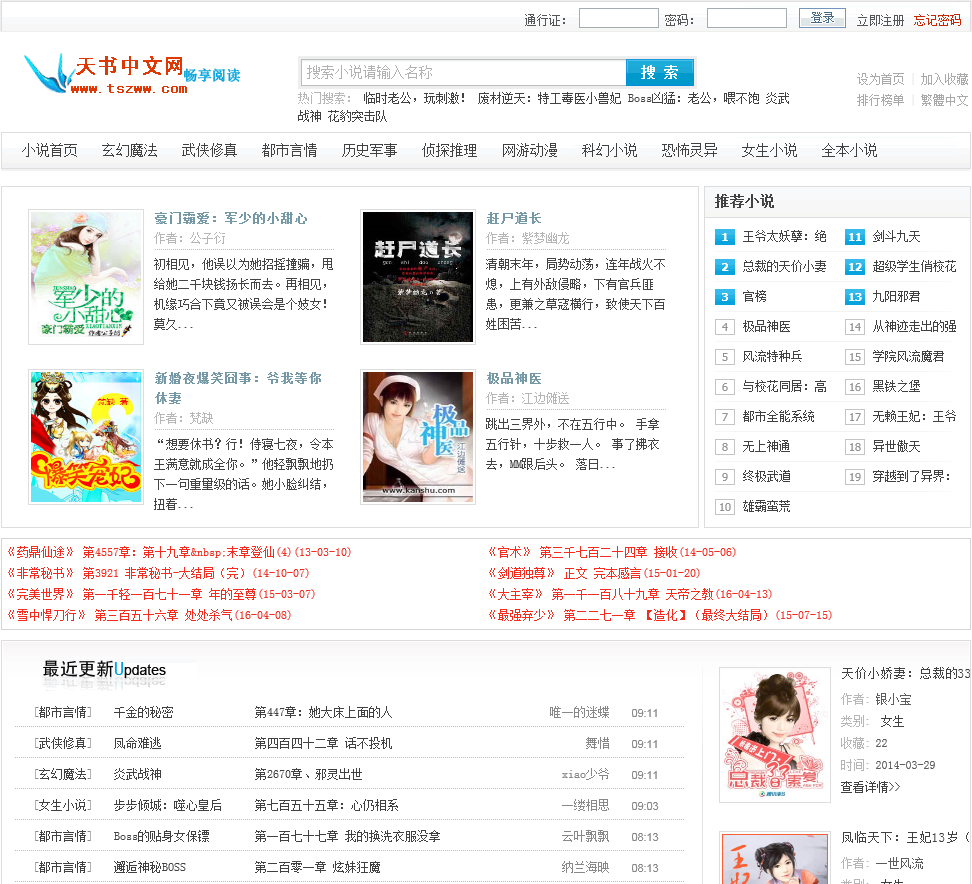Click the 总裁 天价小娇妻 cover thumbnail

(x=774, y=735)
